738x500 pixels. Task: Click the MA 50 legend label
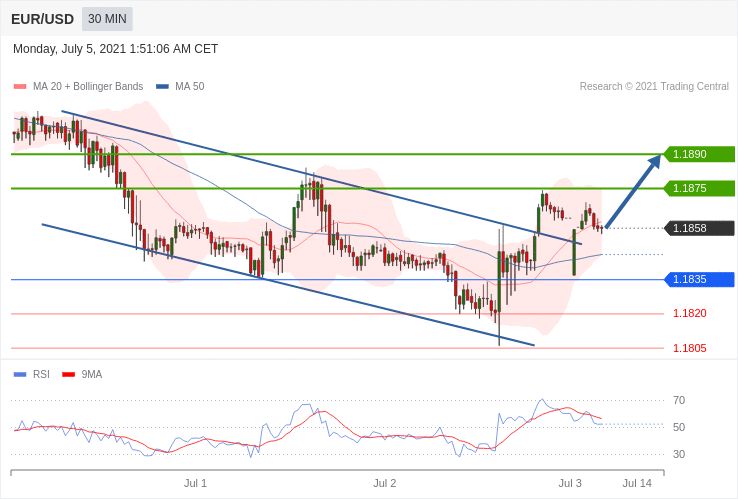(190, 87)
